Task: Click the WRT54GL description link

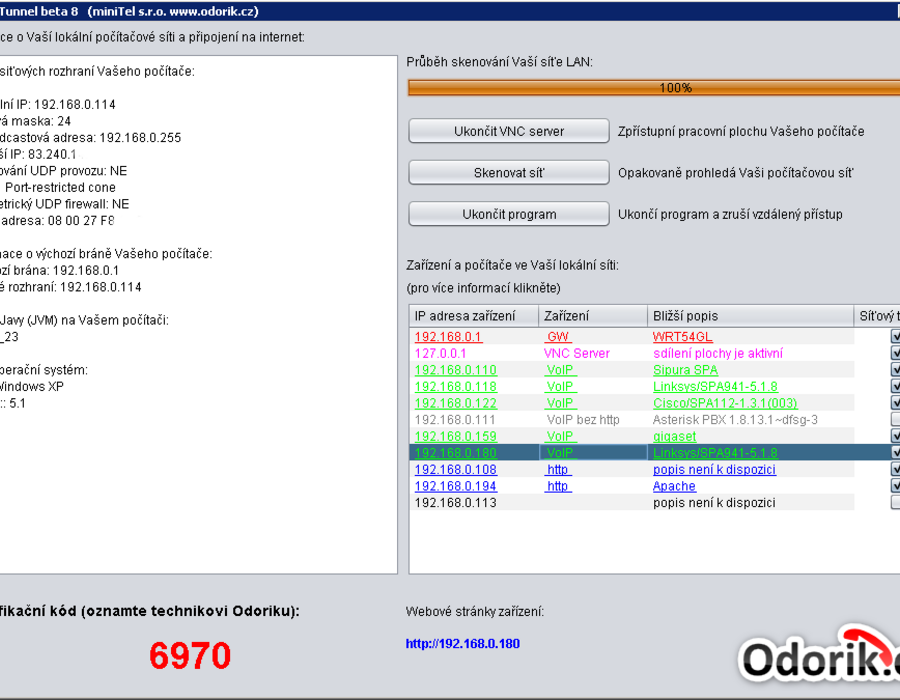Action: tap(682, 337)
